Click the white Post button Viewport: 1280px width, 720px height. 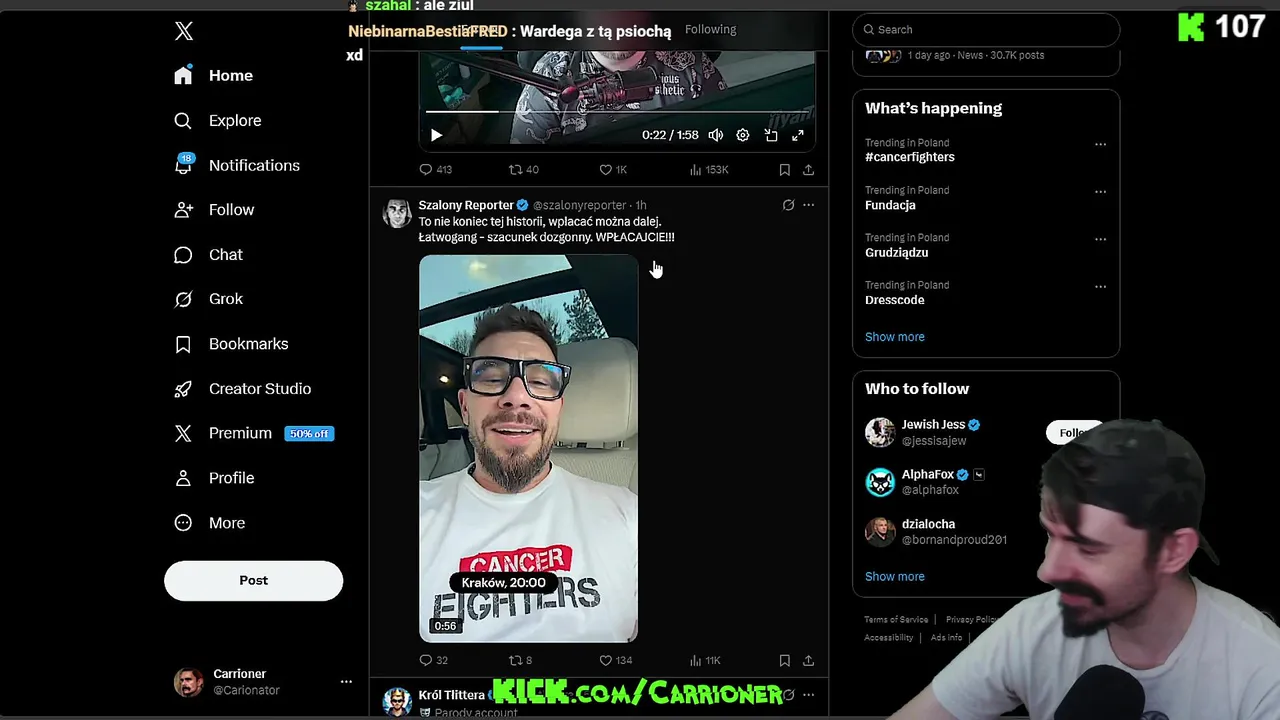pos(253,581)
